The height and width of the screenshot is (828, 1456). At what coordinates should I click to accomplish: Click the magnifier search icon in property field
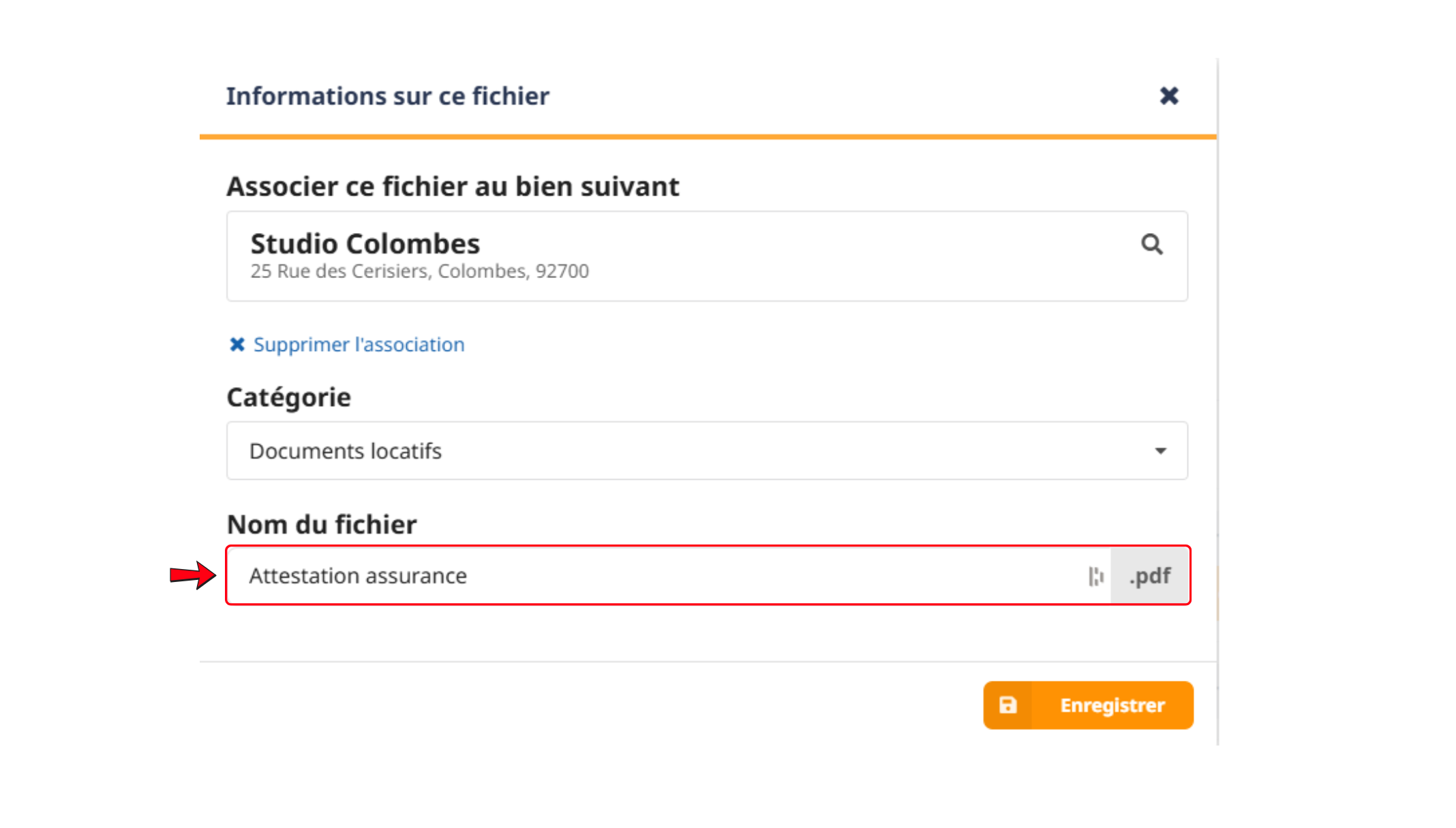(x=1152, y=244)
